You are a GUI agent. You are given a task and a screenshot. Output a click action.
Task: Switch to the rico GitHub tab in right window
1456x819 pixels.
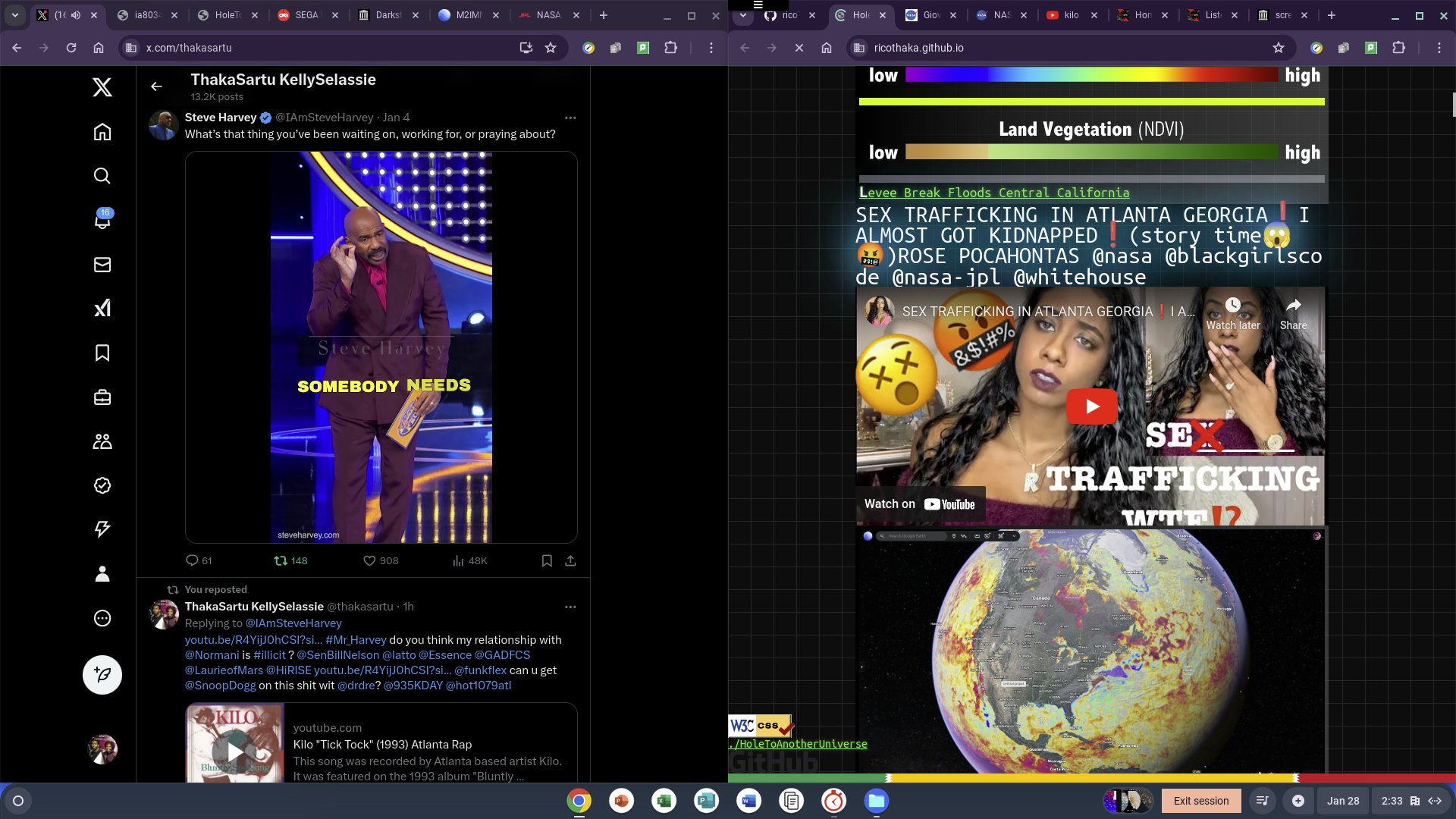pyautogui.click(x=789, y=15)
